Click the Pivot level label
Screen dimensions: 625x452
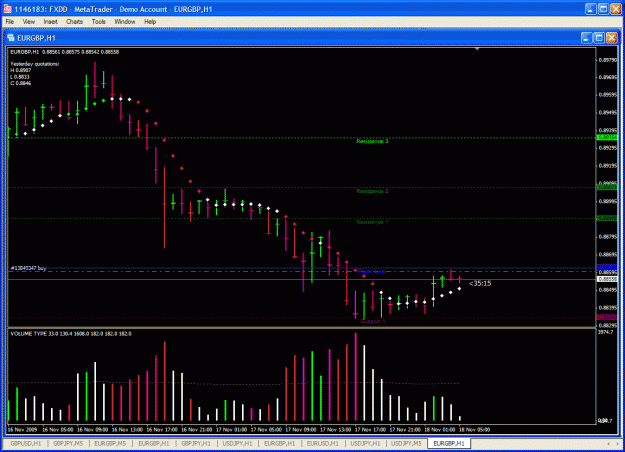click(372, 271)
